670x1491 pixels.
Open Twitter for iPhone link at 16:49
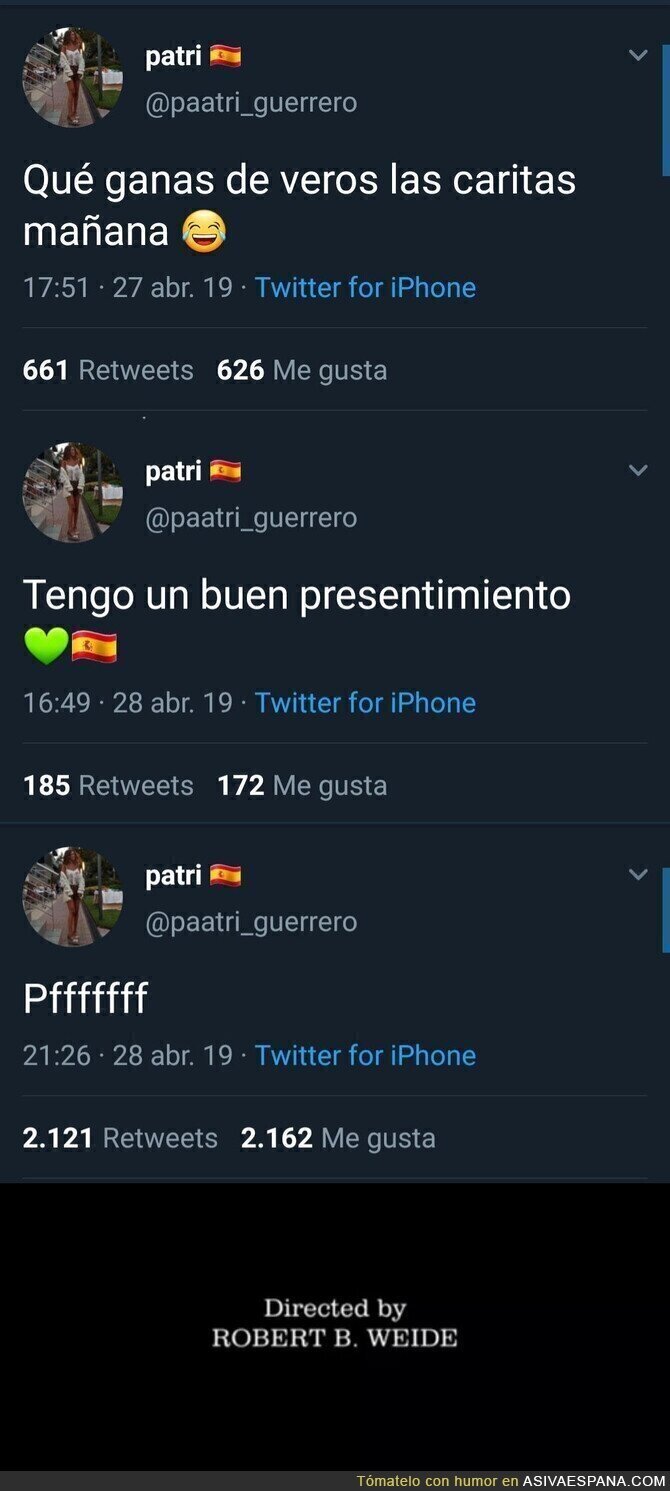(x=365, y=703)
